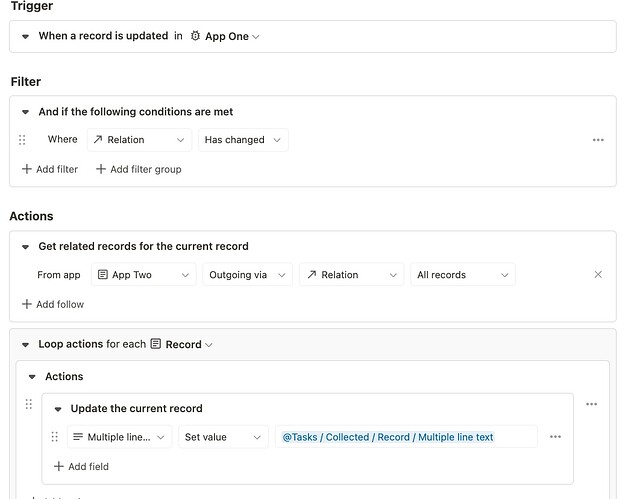Add a filter group
This screenshot has height=499, width=625.
[x=139, y=169]
